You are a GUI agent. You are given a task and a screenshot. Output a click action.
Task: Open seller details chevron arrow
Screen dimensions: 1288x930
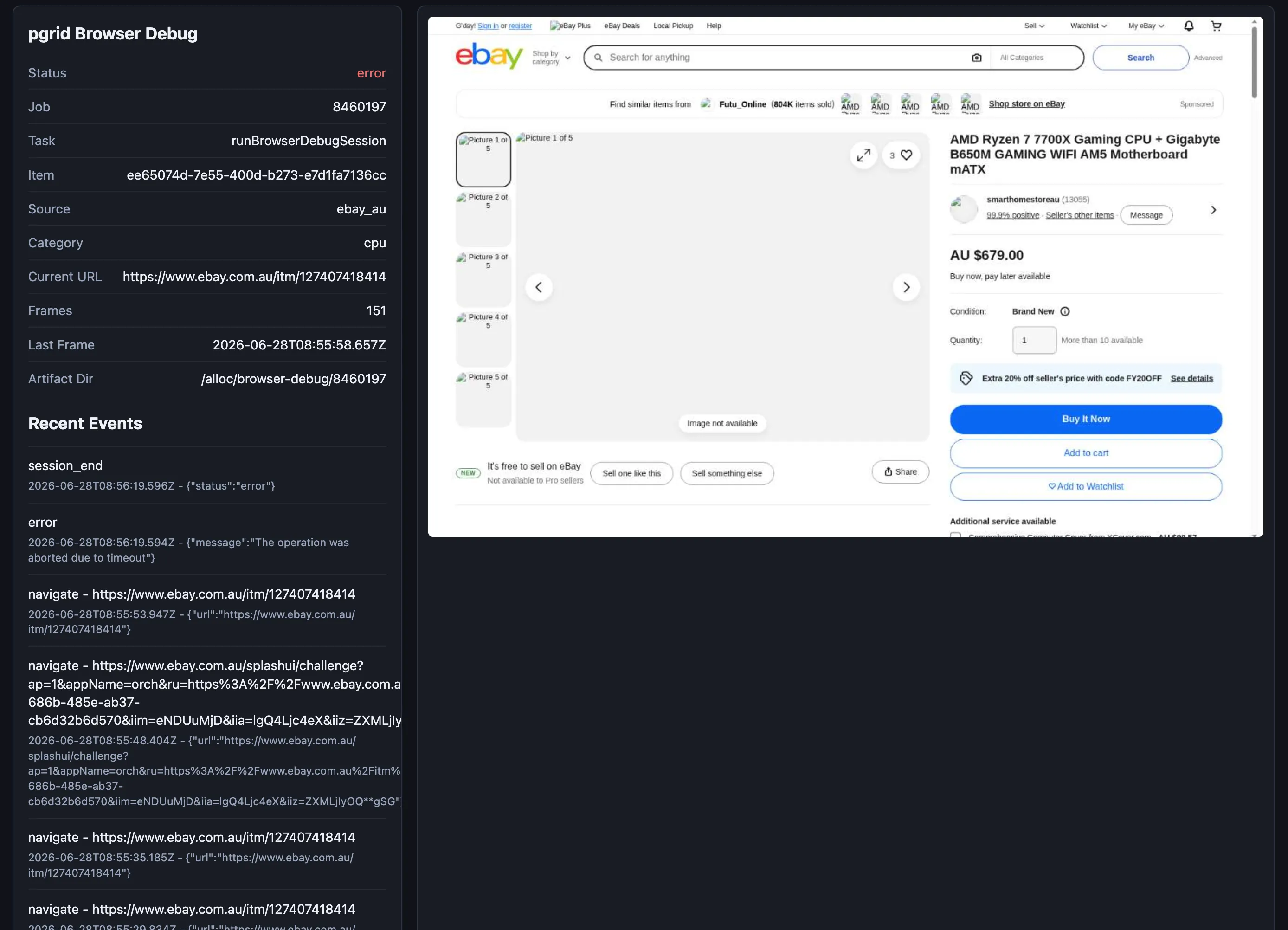coord(1213,210)
